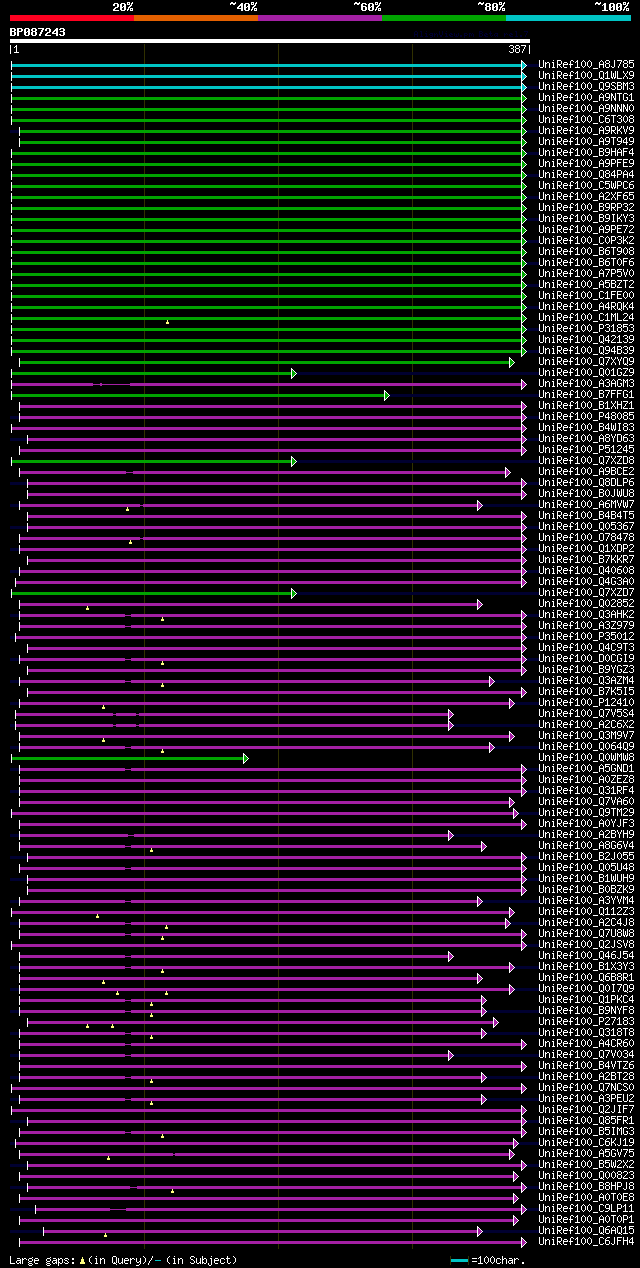Select label UniRef100_A2C6X2

click(586, 724)
